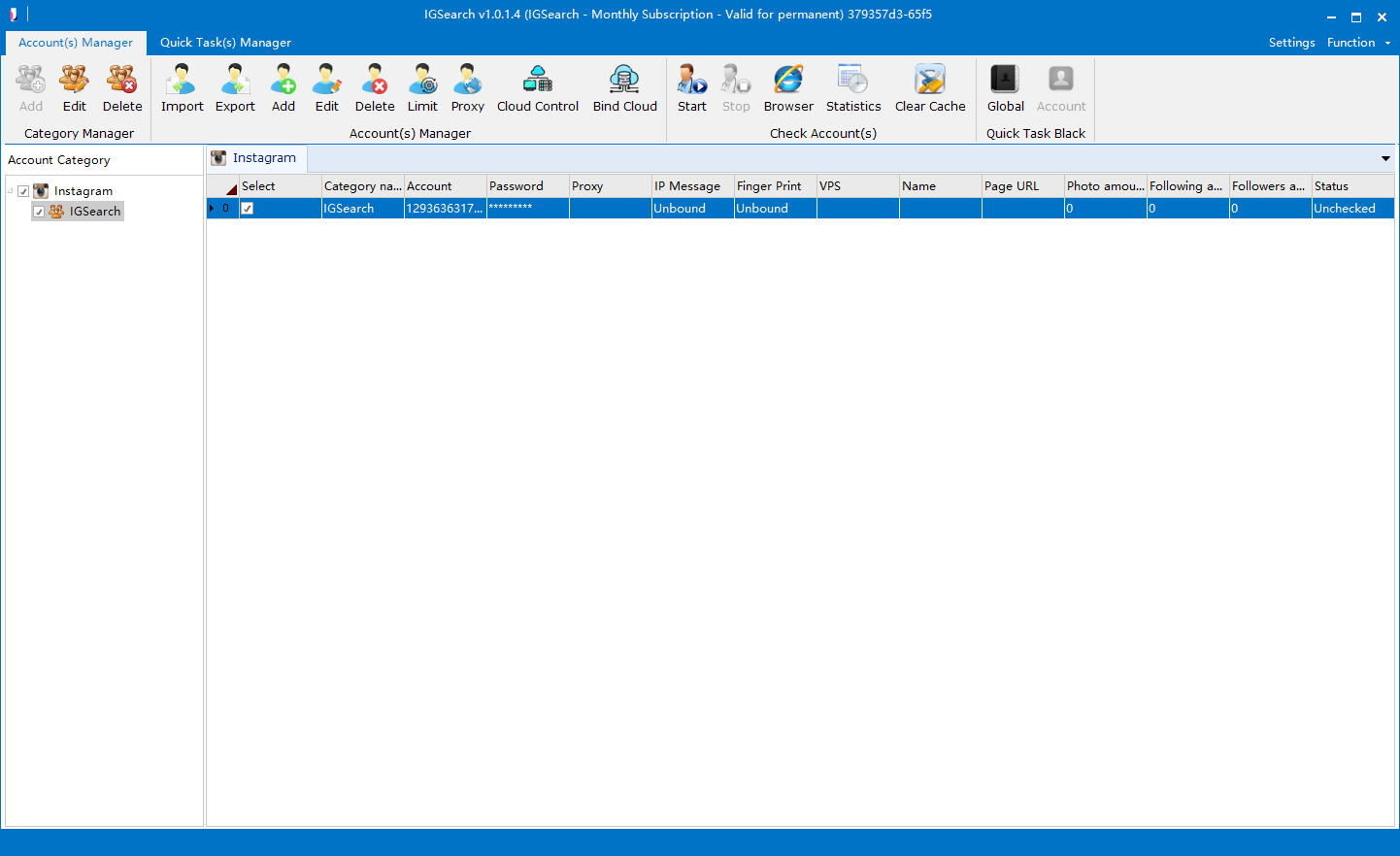Screen dimensions: 1400x856
Task: Click Clear Cache icon
Action: click(x=930, y=80)
